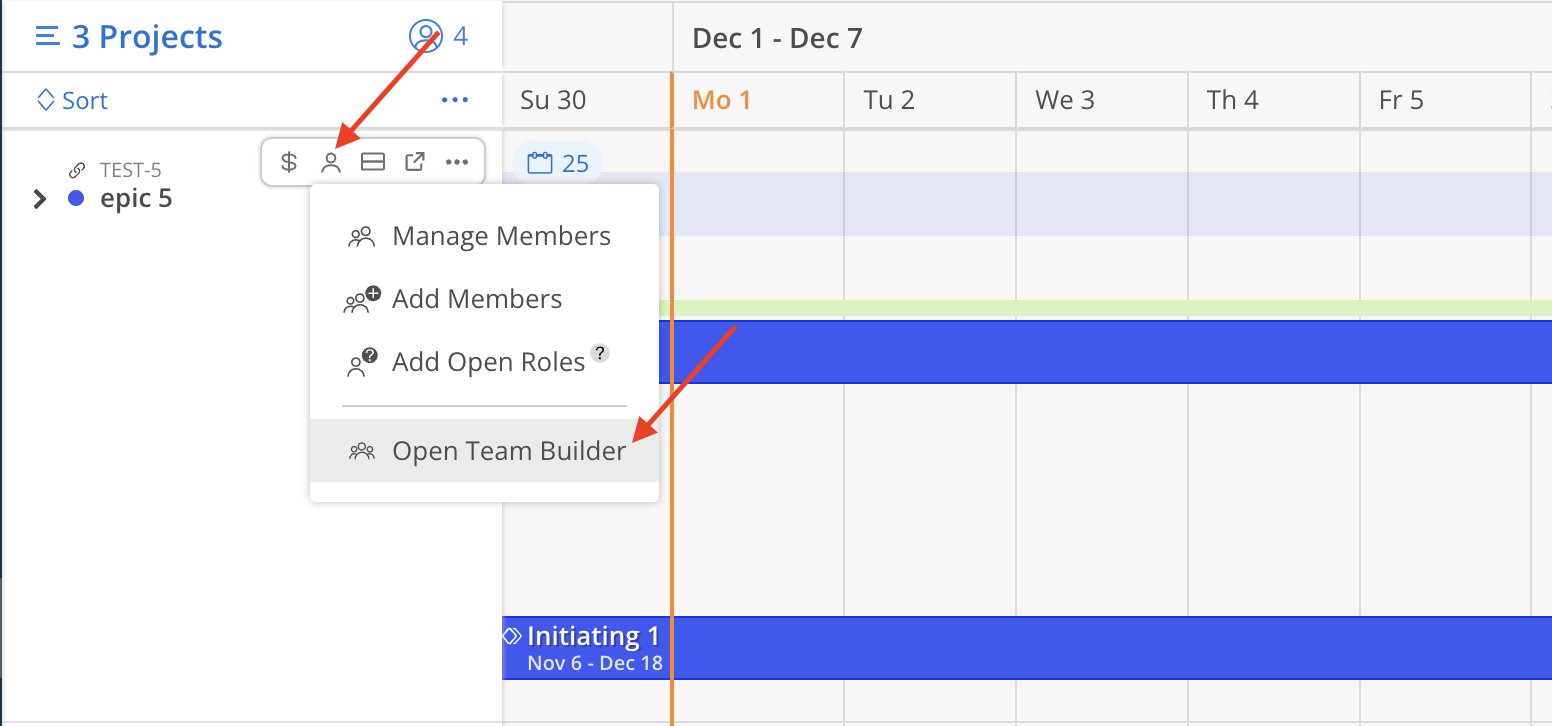The width and height of the screenshot is (1552, 726).
Task: Click the TEST-5 link icon
Action: point(77,170)
